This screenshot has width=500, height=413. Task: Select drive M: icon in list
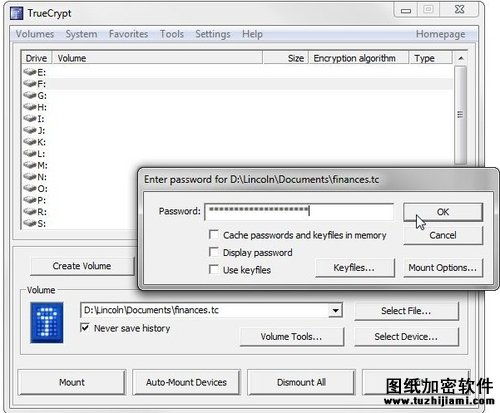(30, 165)
